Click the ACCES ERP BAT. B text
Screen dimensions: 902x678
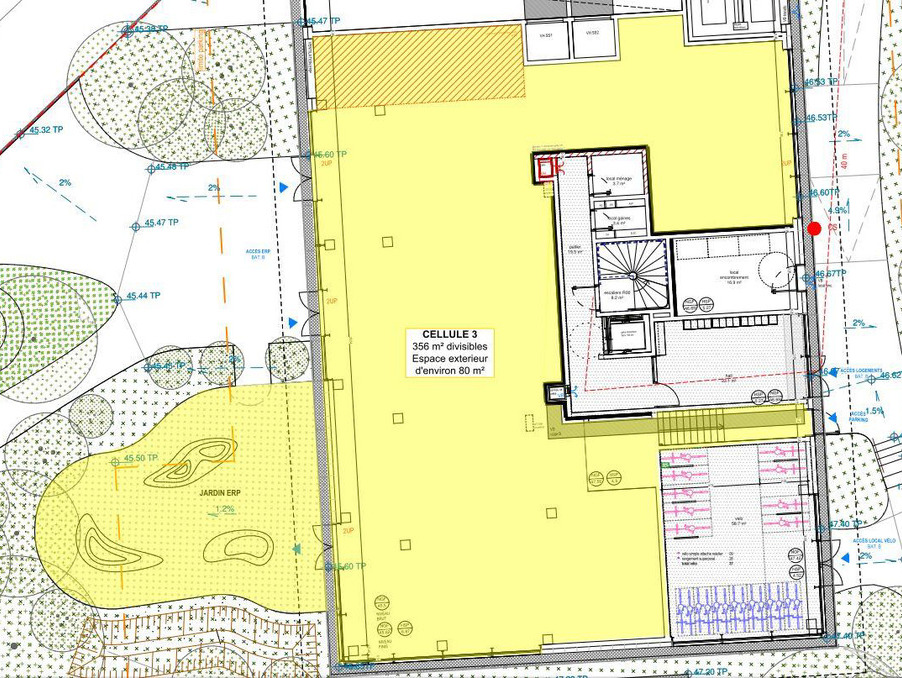click(260, 255)
